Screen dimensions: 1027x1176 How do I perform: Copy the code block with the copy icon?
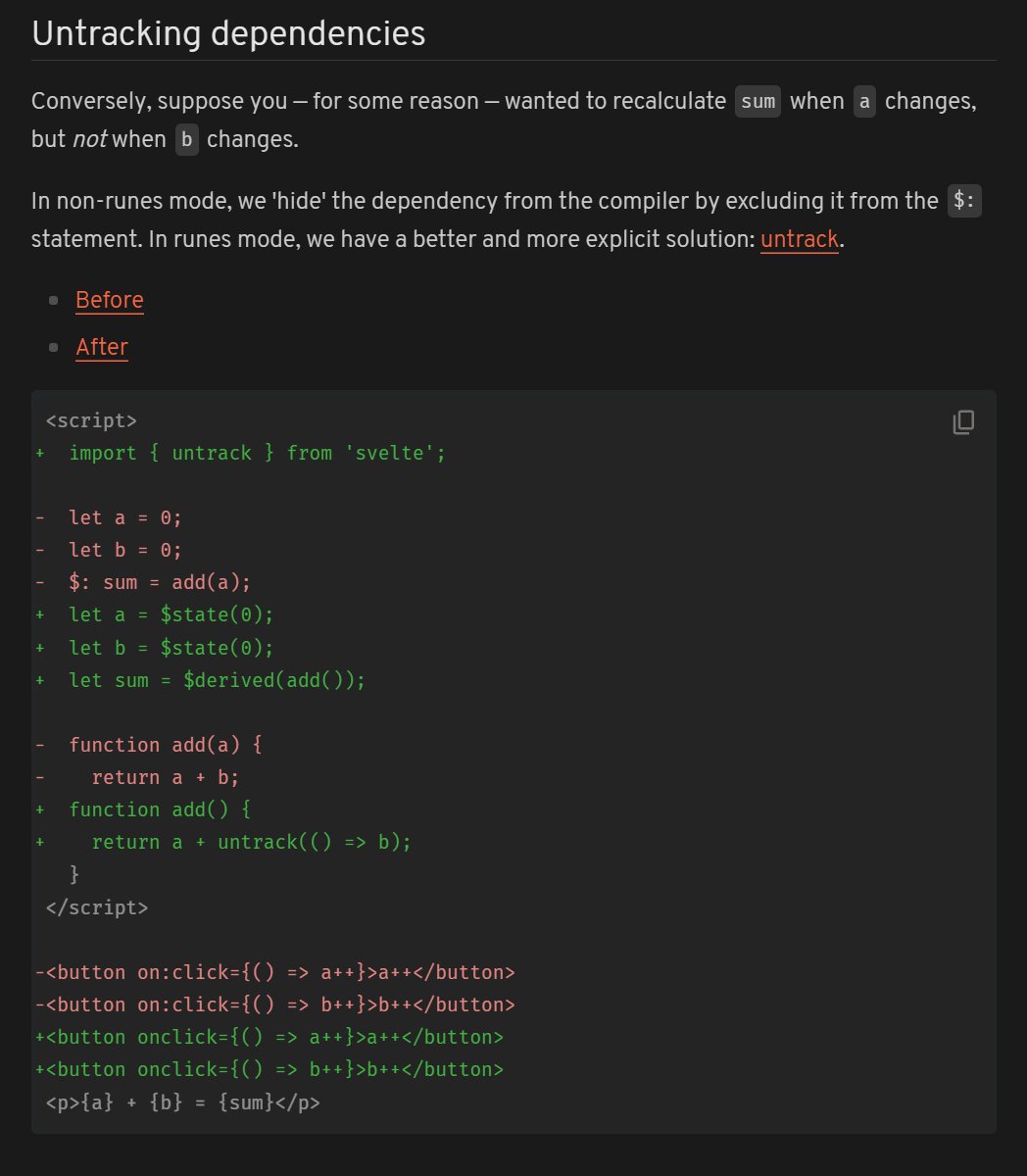[963, 422]
